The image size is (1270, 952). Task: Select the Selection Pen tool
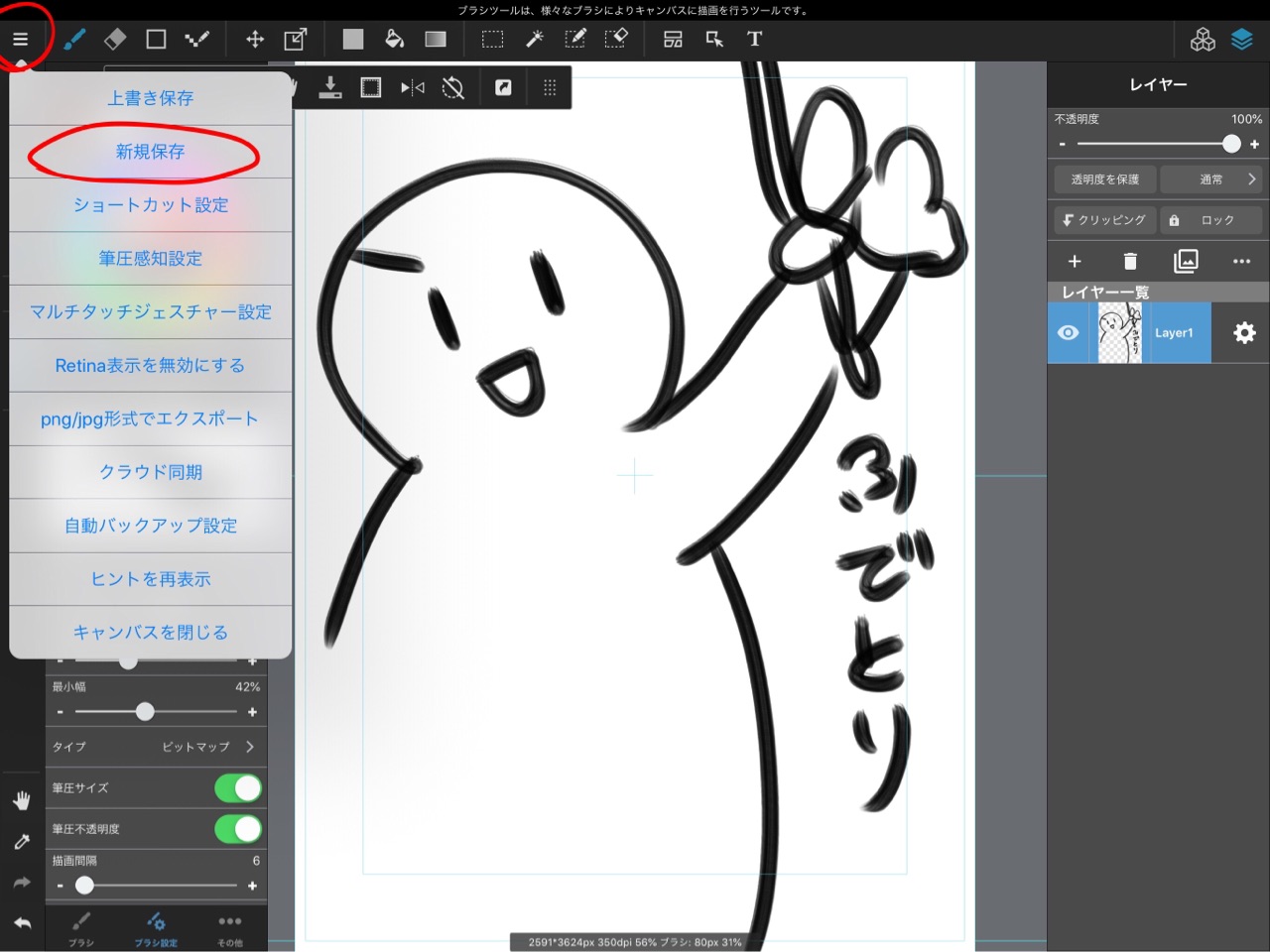tap(574, 40)
